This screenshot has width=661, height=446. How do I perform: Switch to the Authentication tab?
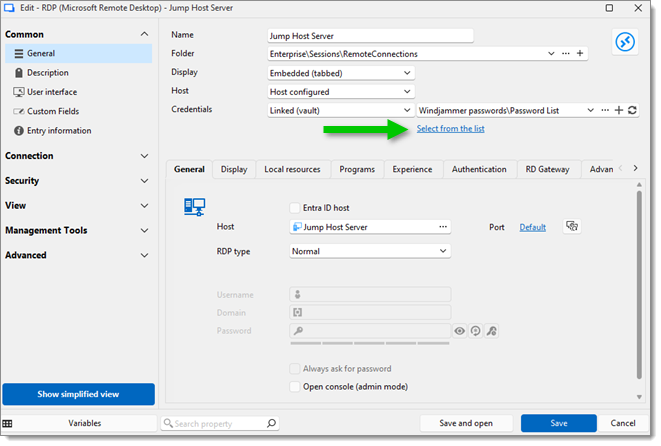coord(479,169)
